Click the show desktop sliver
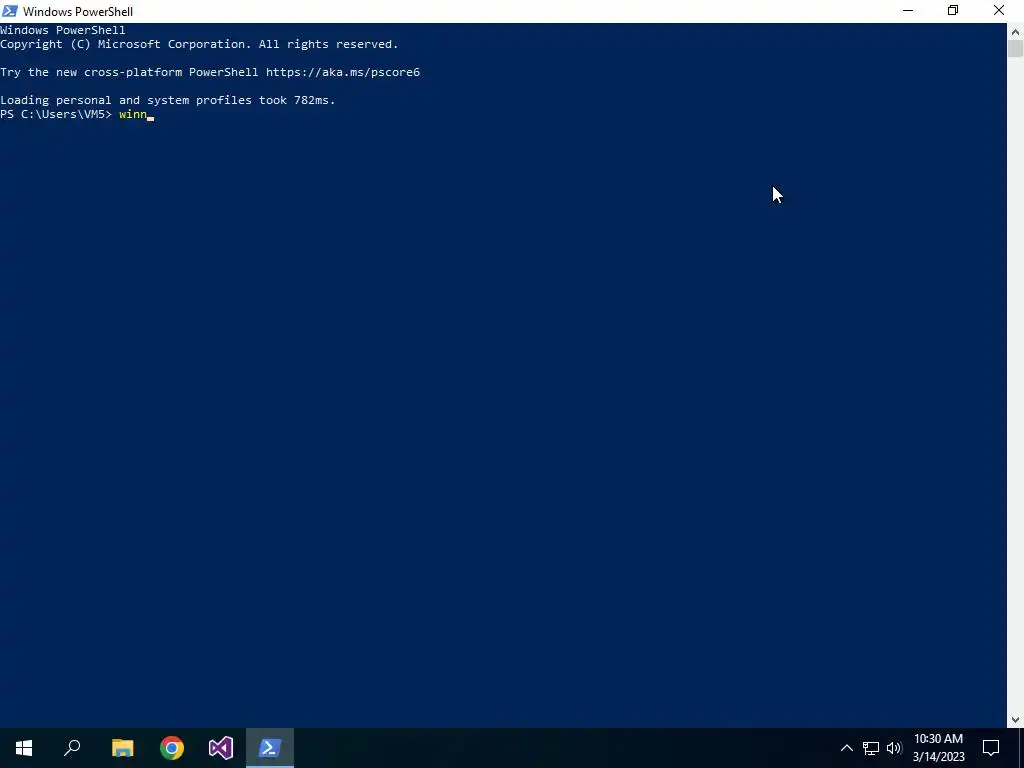1024x768 pixels. tap(1021, 748)
